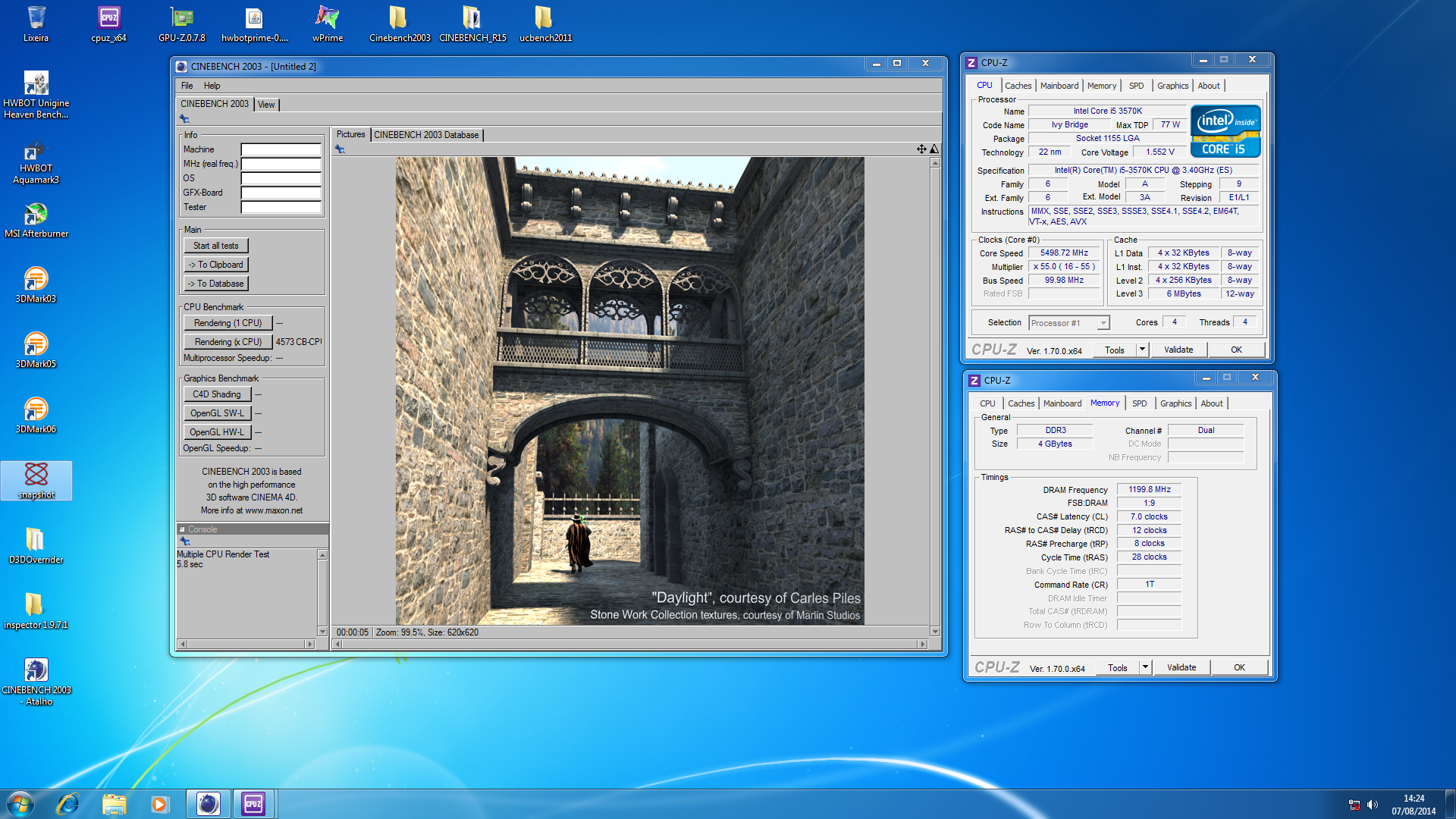1456x819 pixels.
Task: Switch to Caches tab in top CPU-Z
Action: point(1018,86)
